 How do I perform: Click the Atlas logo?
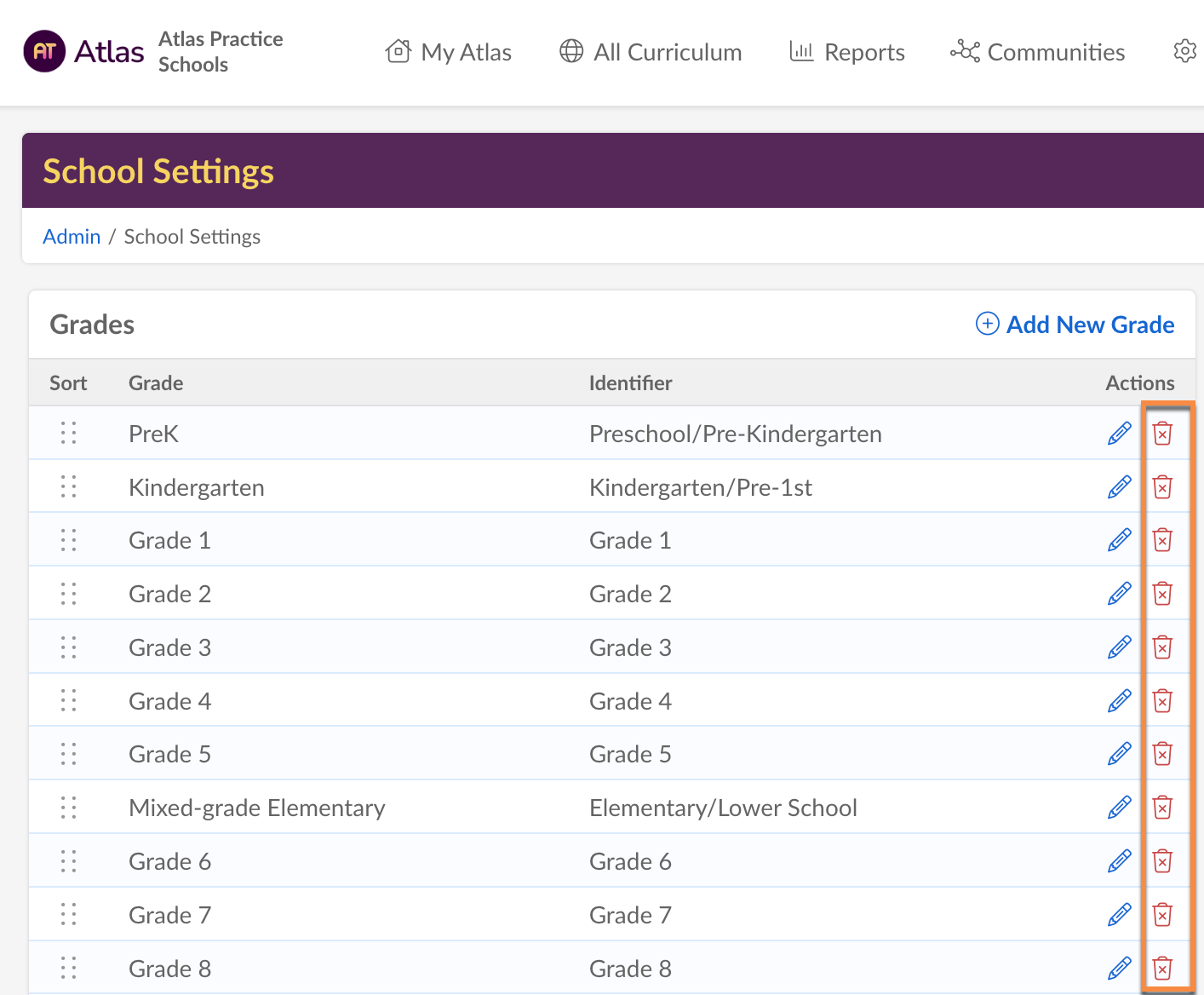click(84, 52)
